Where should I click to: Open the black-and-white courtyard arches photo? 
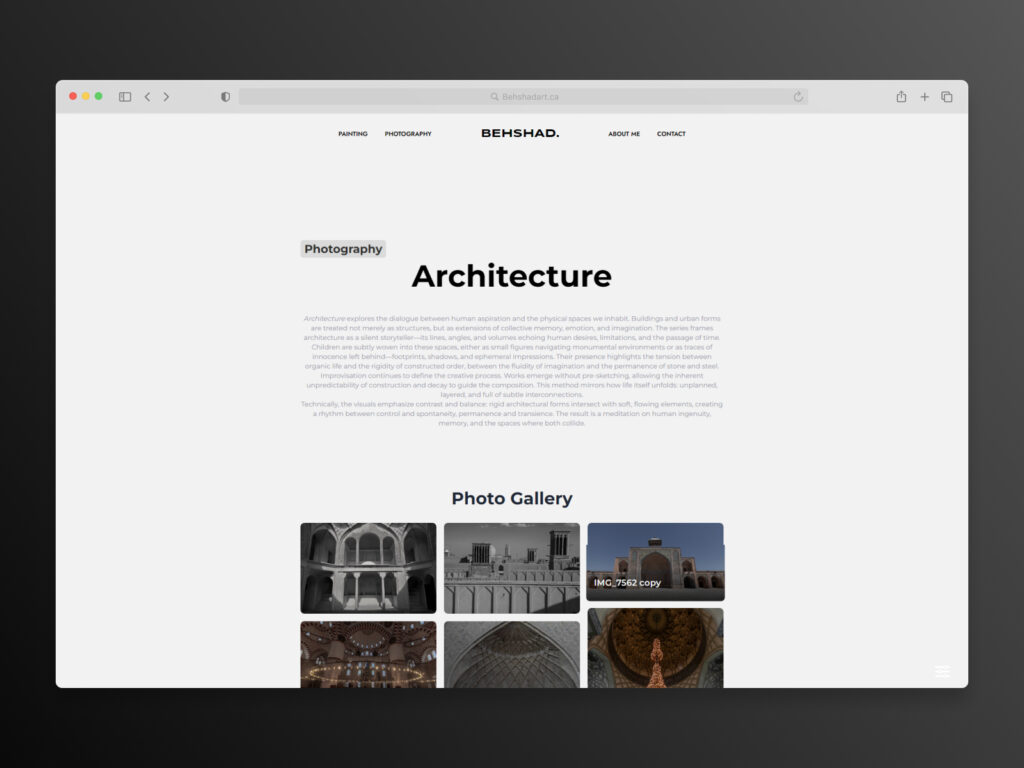point(368,568)
